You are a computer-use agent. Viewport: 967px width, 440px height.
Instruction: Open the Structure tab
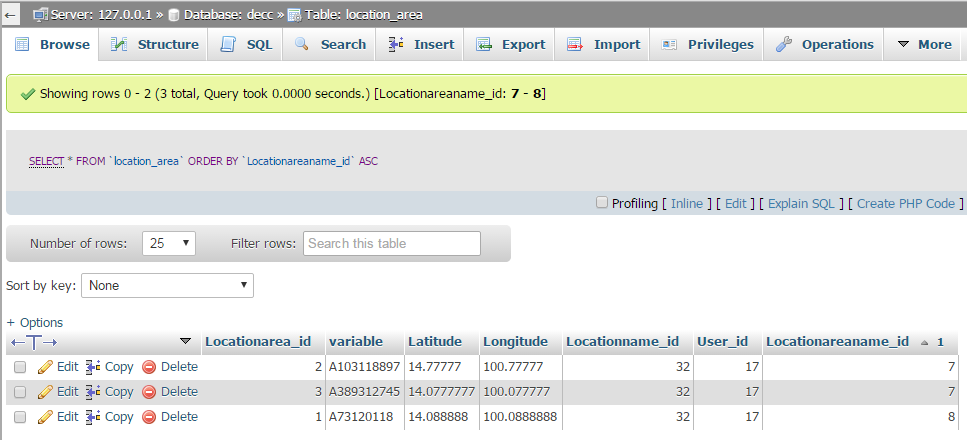pyautogui.click(x=154, y=44)
